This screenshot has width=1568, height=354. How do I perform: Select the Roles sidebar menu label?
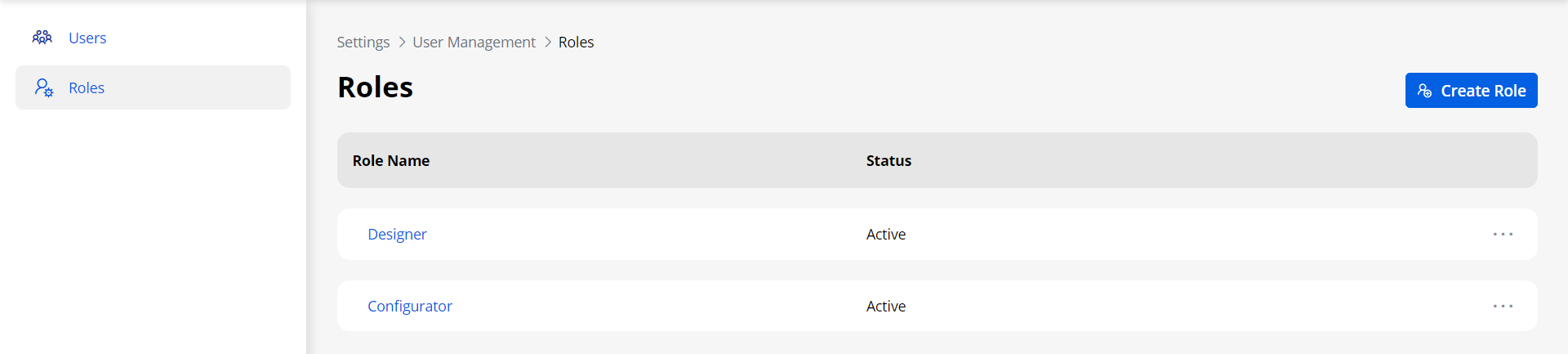pos(87,87)
